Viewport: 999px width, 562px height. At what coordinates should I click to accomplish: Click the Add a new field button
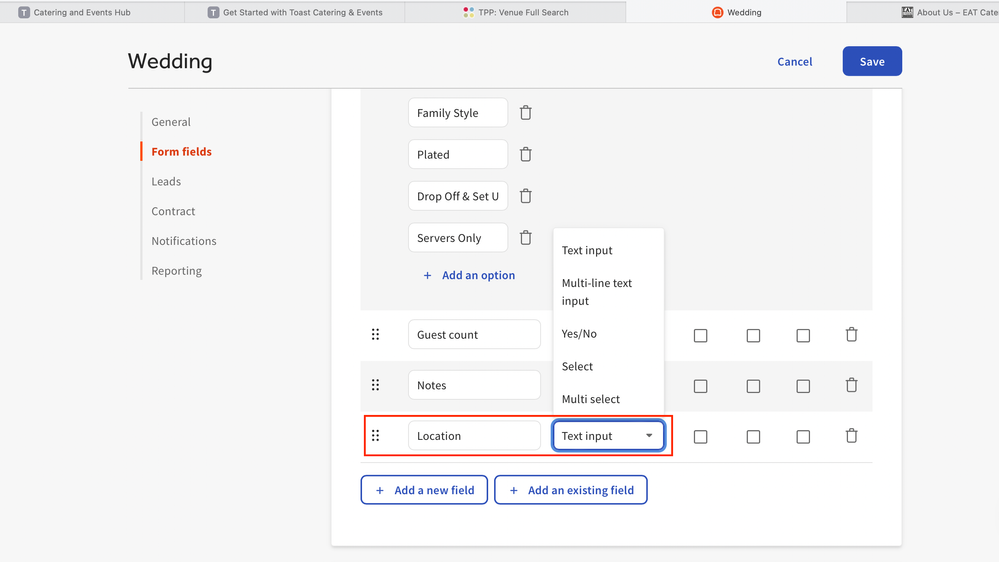point(424,490)
